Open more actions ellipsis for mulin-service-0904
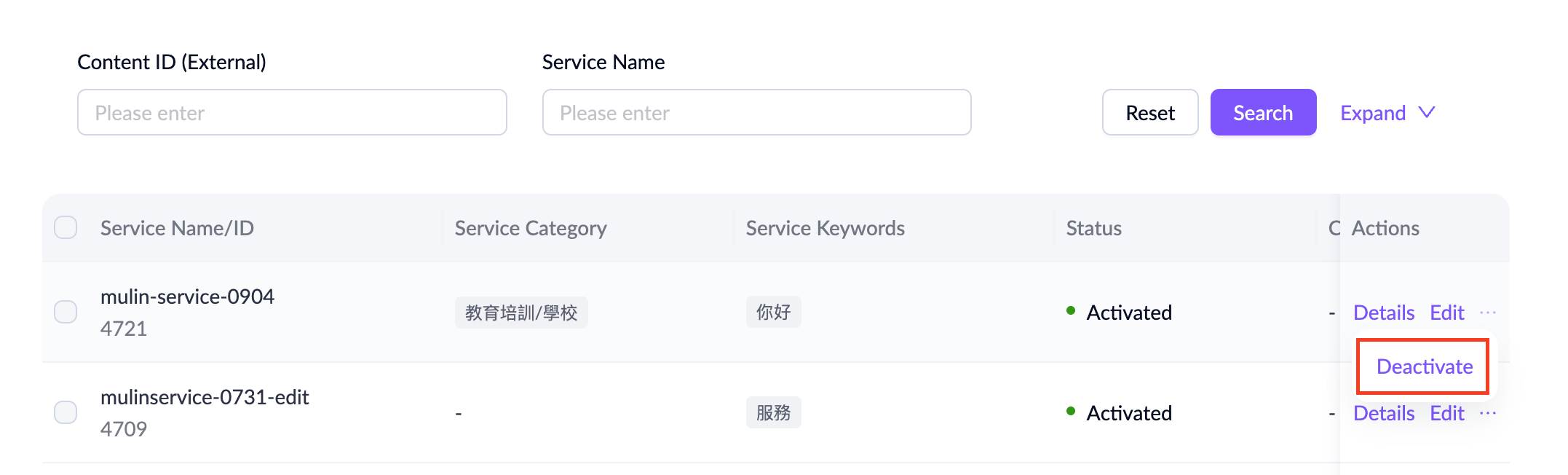This screenshot has width=1568, height=475. tap(1489, 312)
